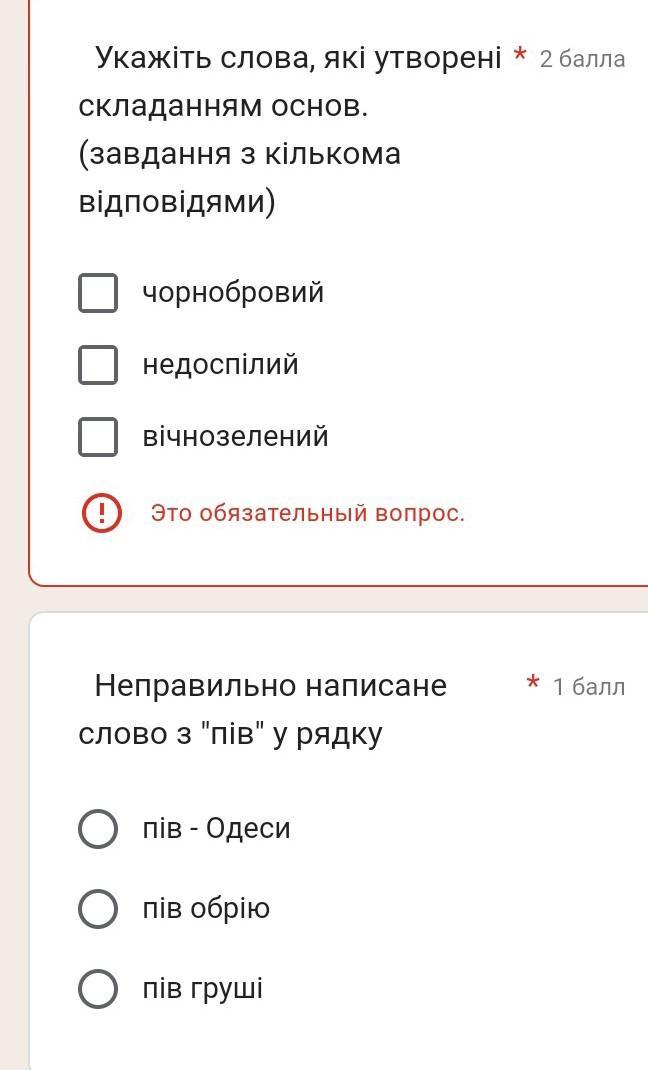Click the '1 балл' points label

coord(588,687)
